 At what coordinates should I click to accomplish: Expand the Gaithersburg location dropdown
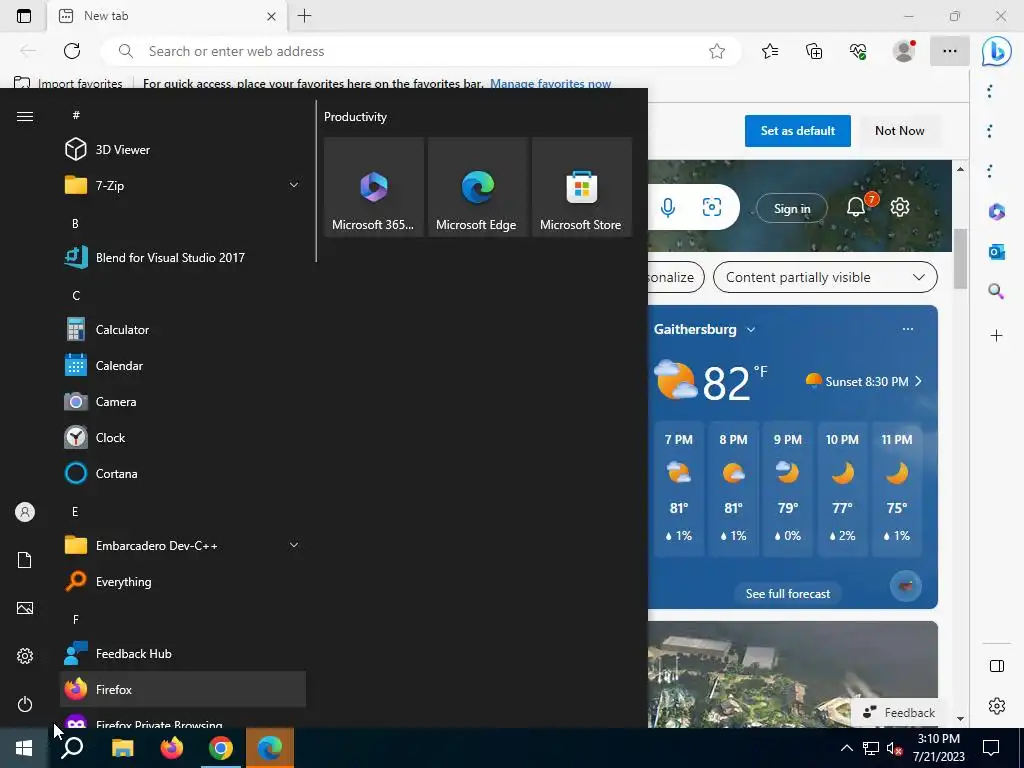(751, 330)
